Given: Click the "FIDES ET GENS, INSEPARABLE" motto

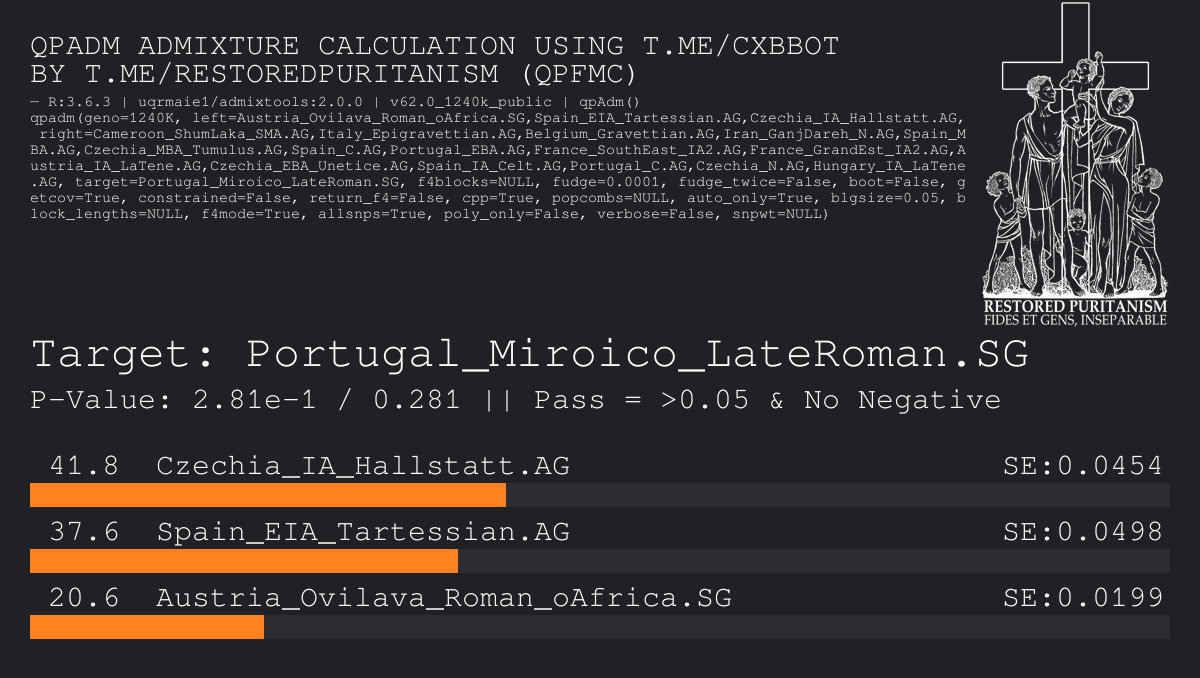Looking at the screenshot, I should pyautogui.click(x=1075, y=320).
